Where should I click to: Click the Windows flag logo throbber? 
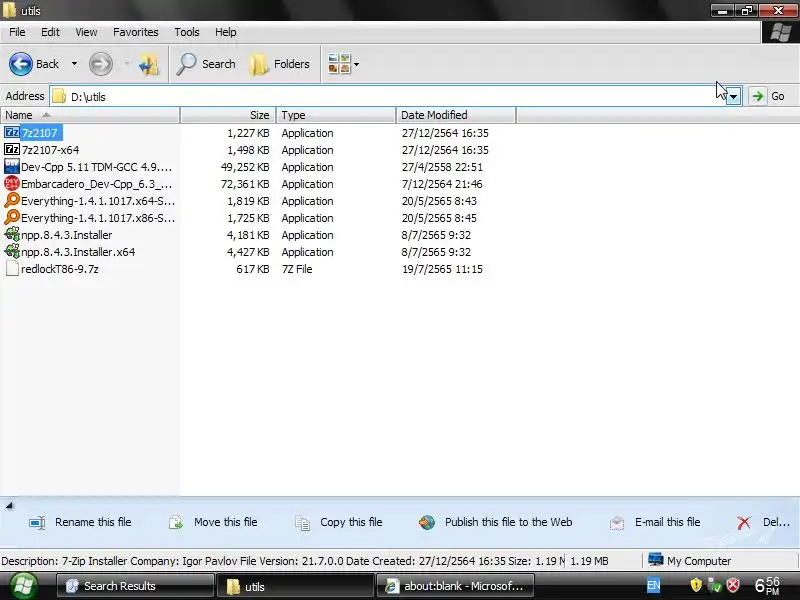click(x=780, y=33)
